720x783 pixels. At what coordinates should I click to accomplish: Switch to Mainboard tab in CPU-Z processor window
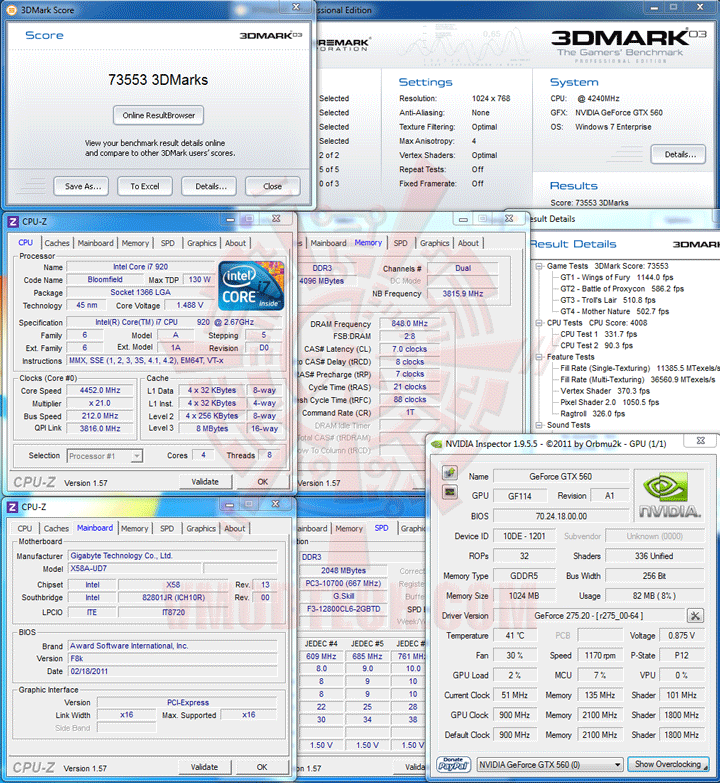coord(95,243)
